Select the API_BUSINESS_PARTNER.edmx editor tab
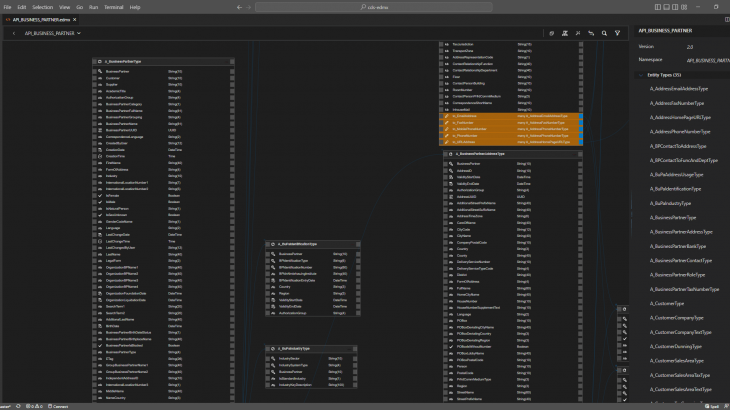This screenshot has height=410, width=730. coord(41,20)
